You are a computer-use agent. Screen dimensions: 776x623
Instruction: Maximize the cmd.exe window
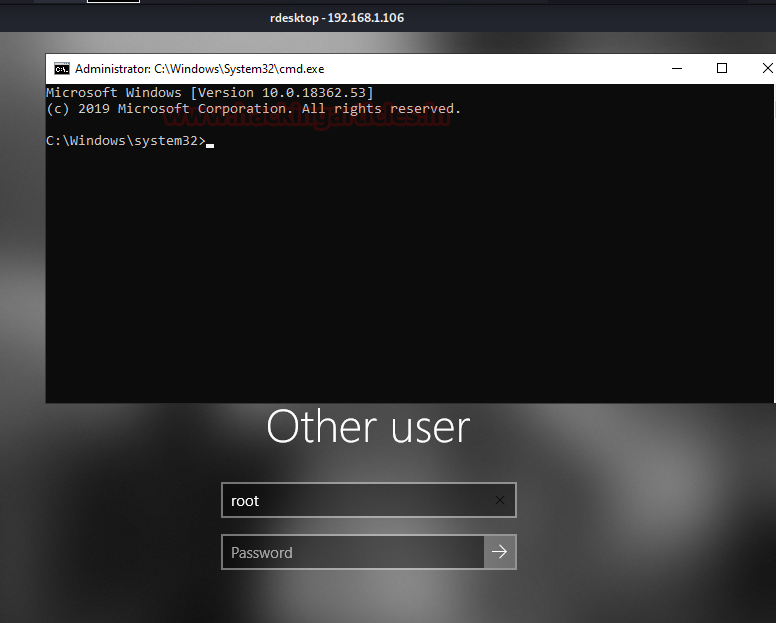click(x=722, y=68)
